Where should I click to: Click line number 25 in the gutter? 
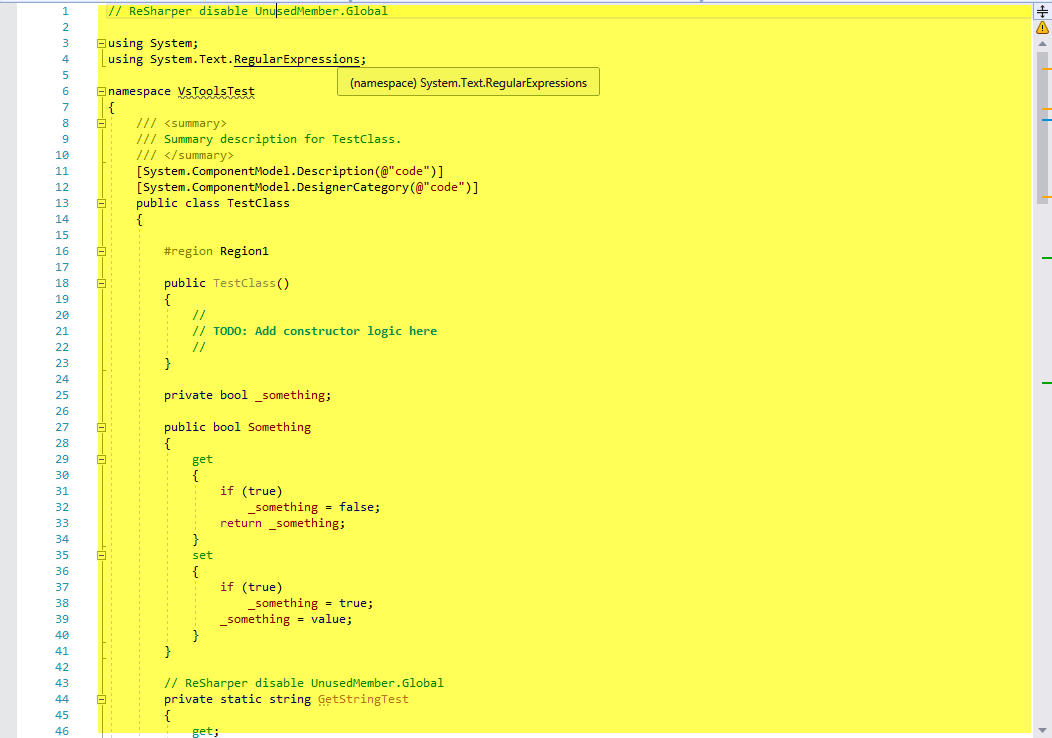point(62,395)
